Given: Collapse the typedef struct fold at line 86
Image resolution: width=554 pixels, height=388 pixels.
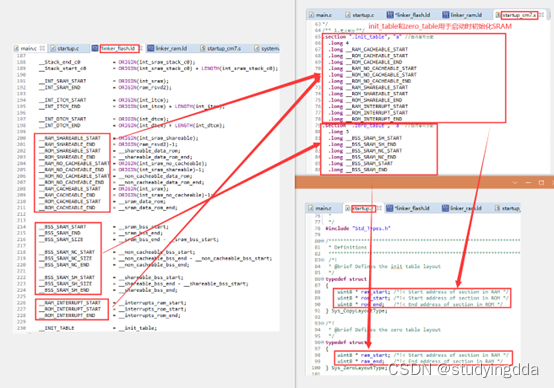Looking at the screenshot, I should (x=322, y=279).
